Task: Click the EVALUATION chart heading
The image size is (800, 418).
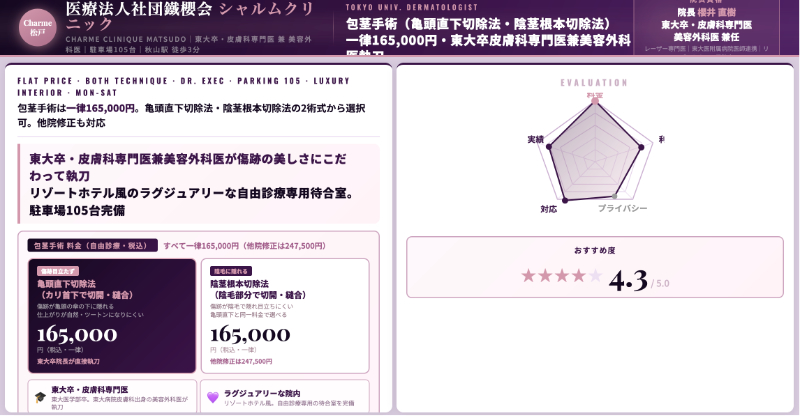Action: coord(594,82)
